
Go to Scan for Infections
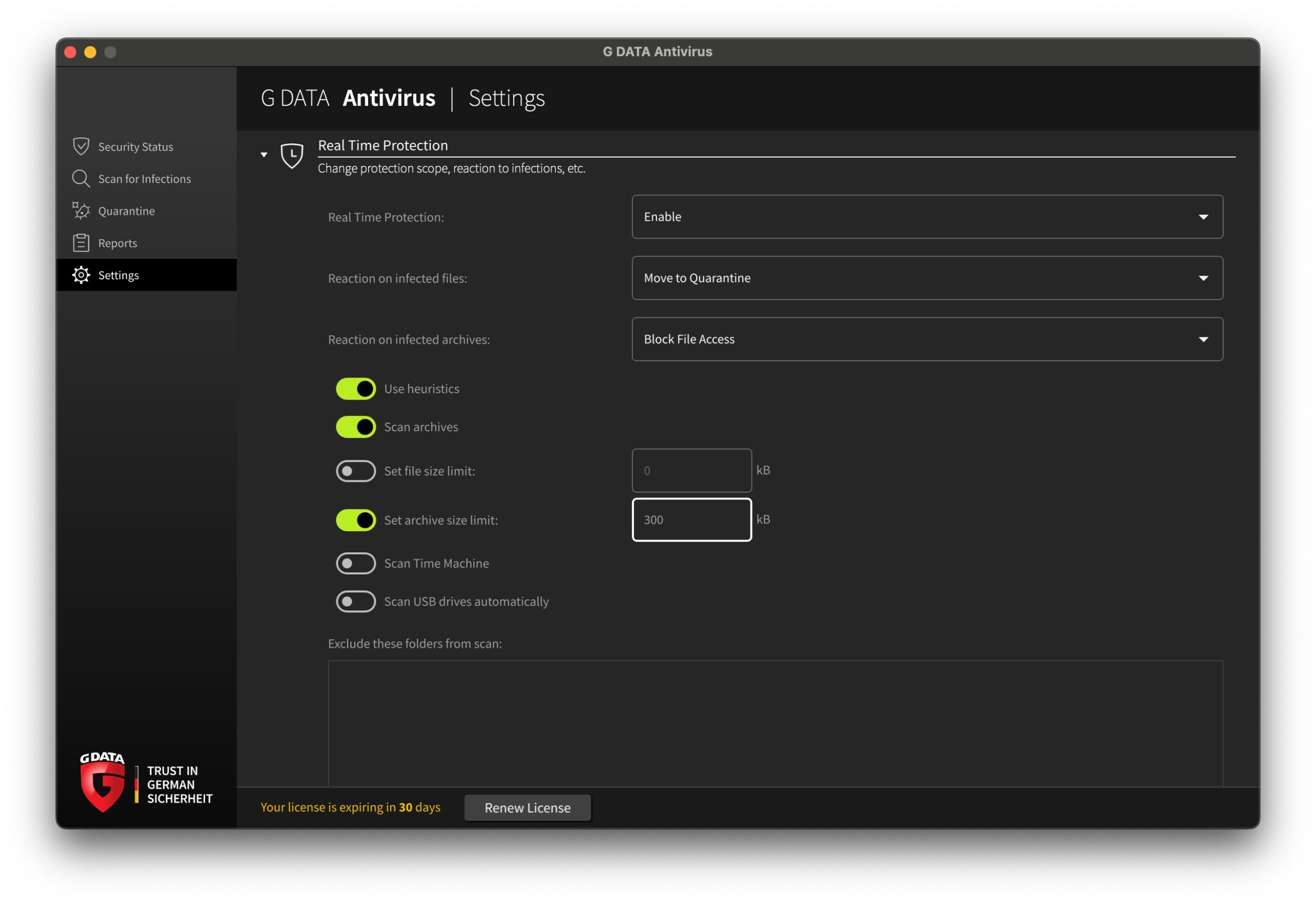click(x=147, y=178)
